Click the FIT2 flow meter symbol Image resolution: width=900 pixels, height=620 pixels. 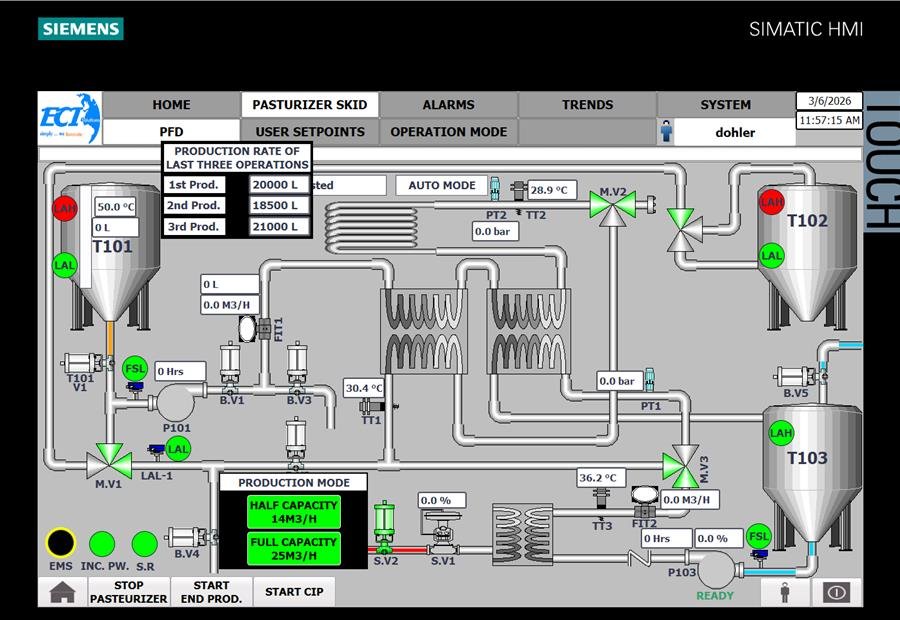(x=645, y=502)
